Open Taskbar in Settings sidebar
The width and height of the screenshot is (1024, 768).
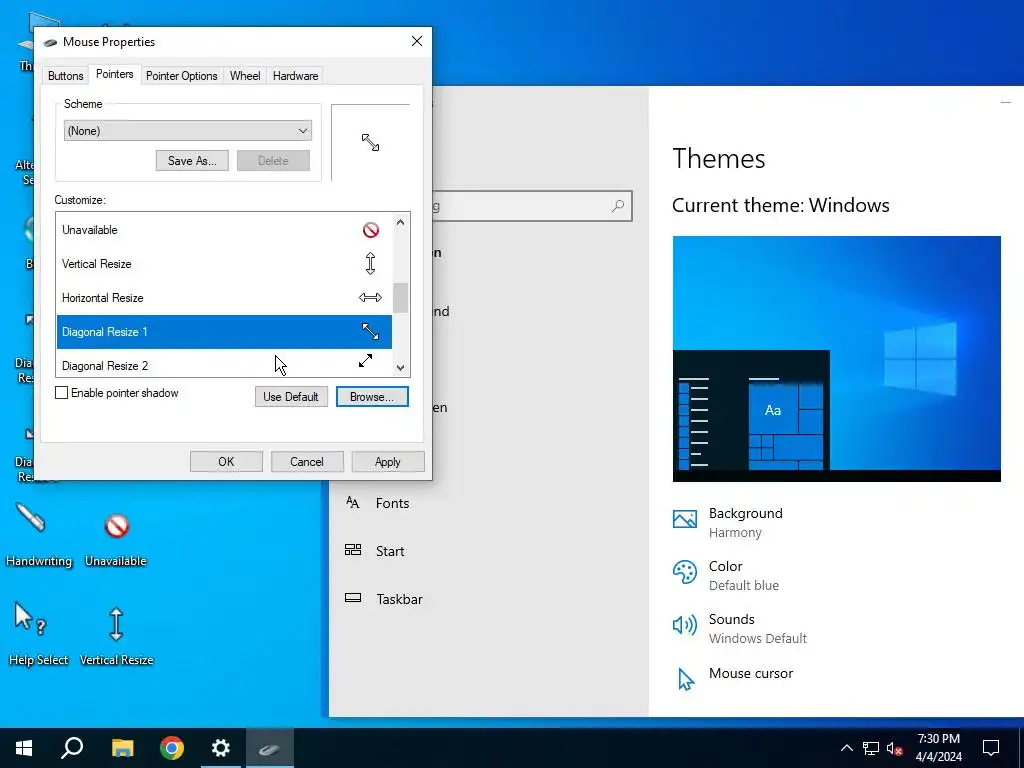[399, 599]
